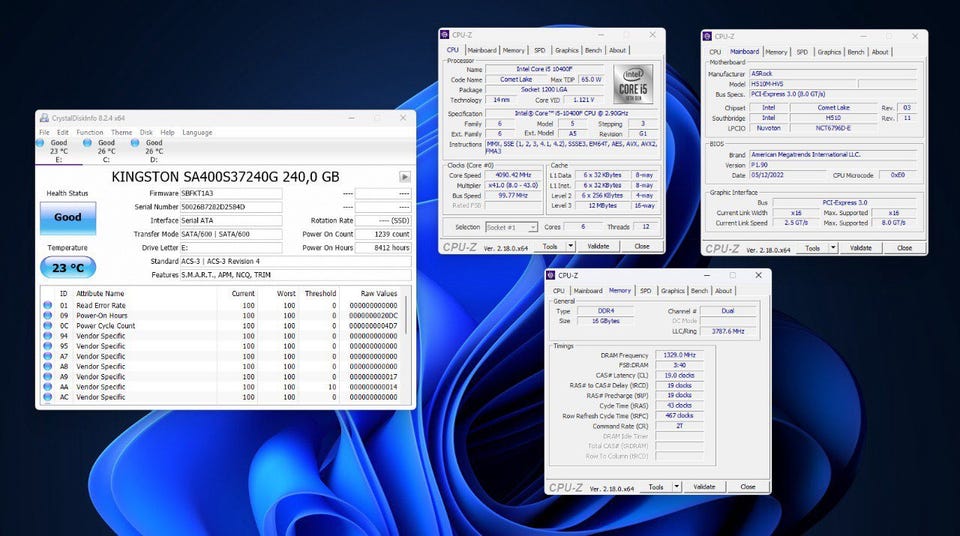The width and height of the screenshot is (960, 536).
Task: Open the Function menu in CrystalDiskInfo
Action: tap(89, 132)
